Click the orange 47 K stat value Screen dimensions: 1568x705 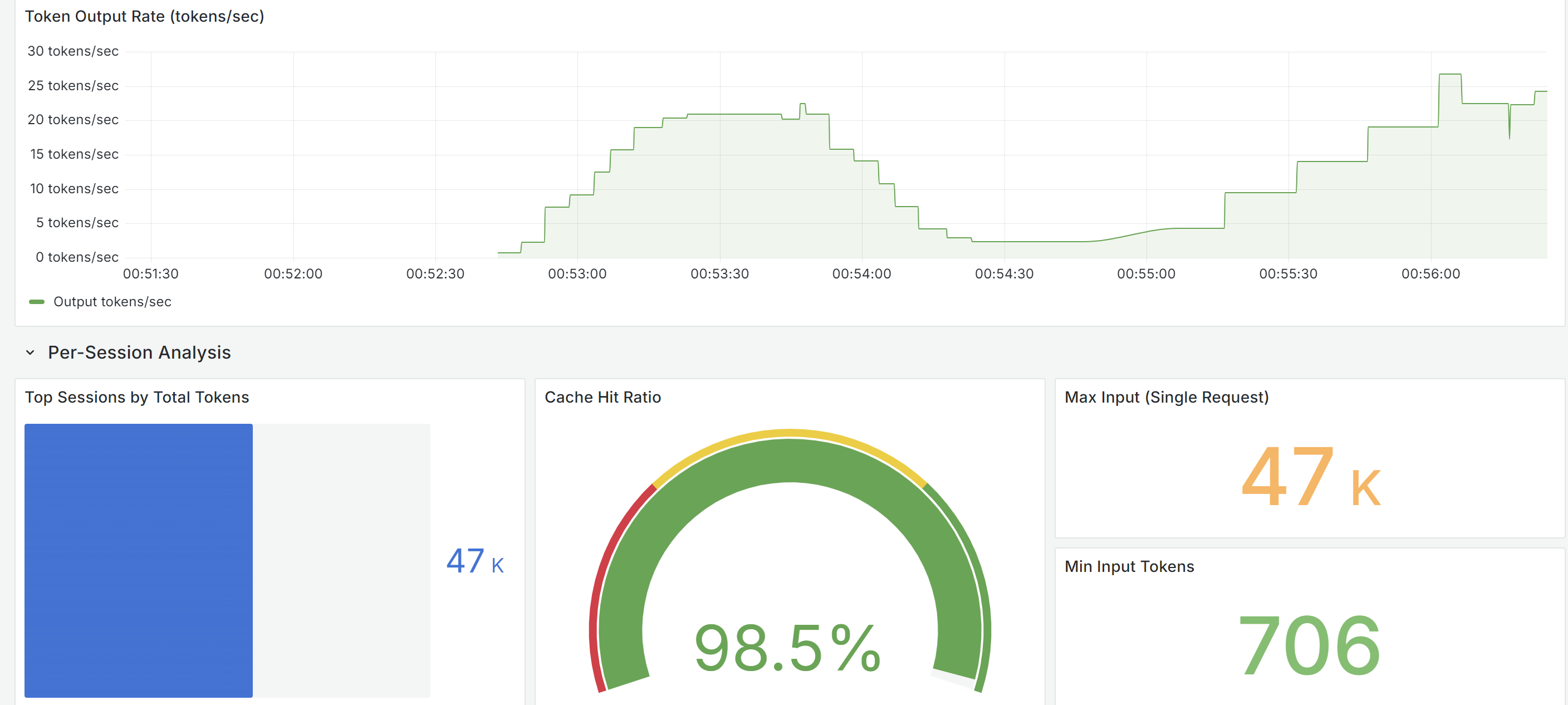pos(1311,477)
